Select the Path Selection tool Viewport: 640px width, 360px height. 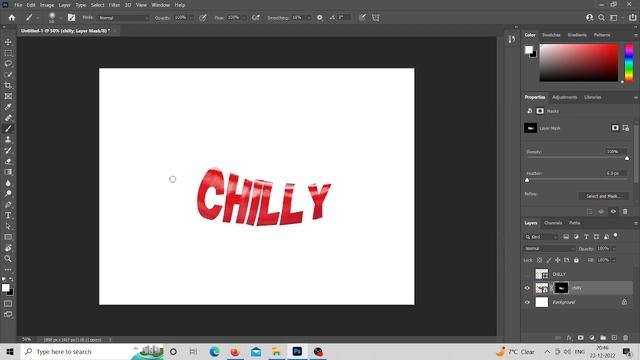tap(8, 226)
